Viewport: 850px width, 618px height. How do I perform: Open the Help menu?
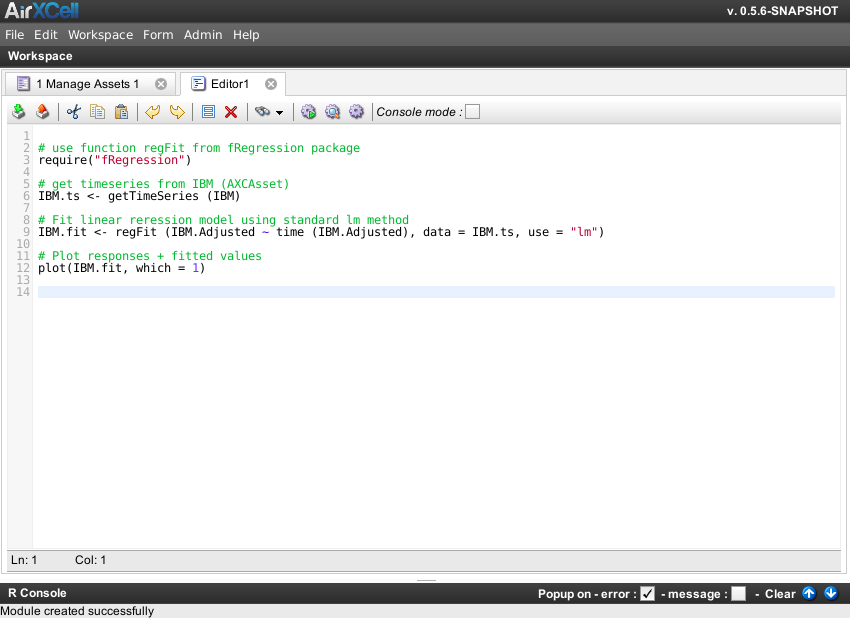tap(246, 35)
